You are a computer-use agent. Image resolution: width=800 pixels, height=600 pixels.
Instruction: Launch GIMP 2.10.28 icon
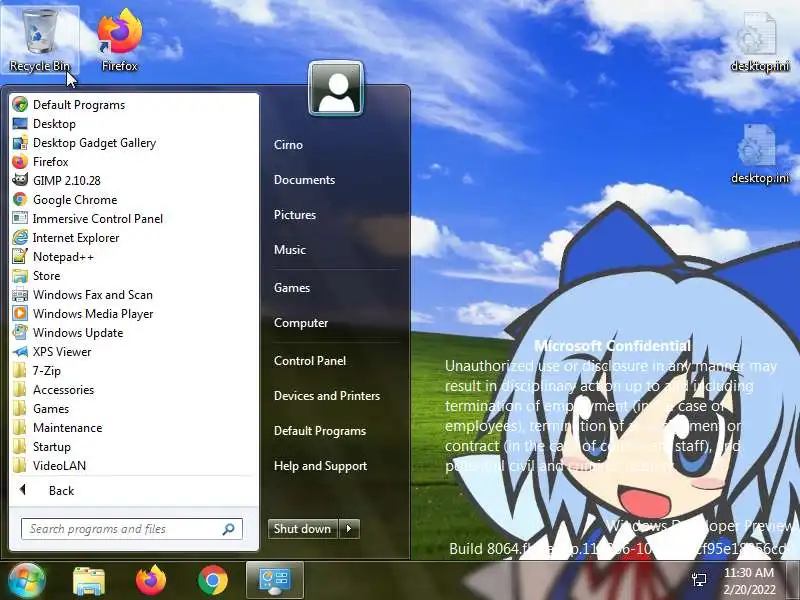[20, 181]
